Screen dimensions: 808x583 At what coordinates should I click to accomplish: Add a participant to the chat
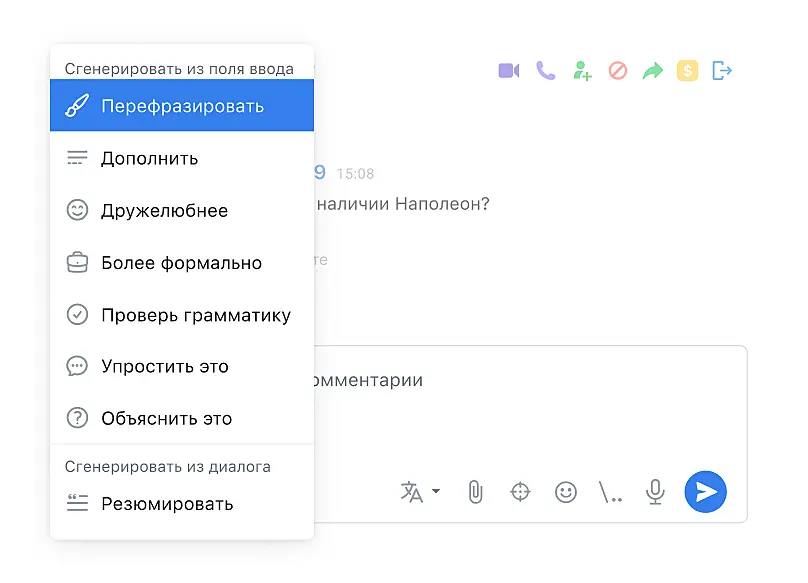point(582,71)
